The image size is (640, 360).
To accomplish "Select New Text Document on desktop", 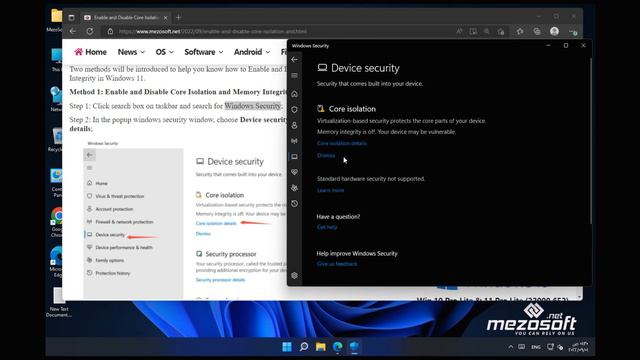I will (x=58, y=303).
